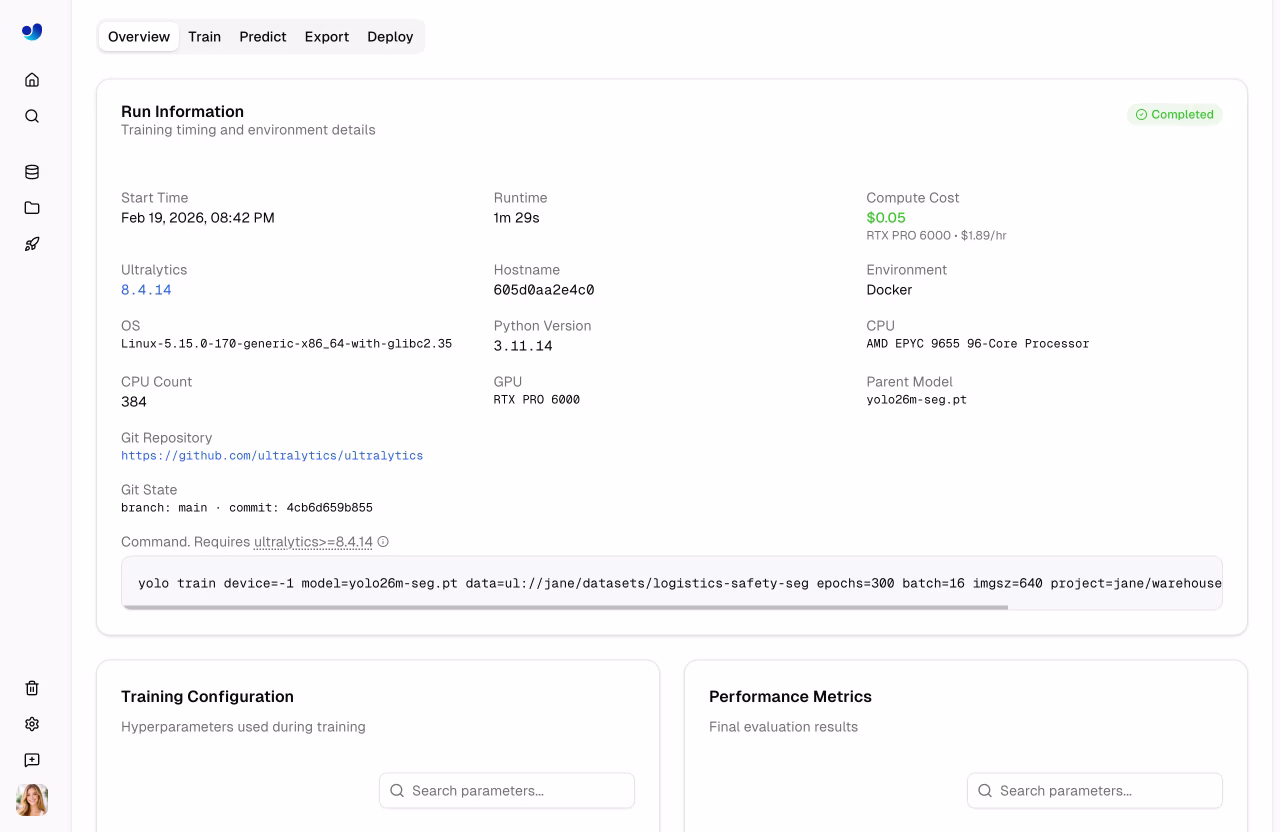Open the Trash section
Screen dimensions: 1280x832
click(31, 687)
